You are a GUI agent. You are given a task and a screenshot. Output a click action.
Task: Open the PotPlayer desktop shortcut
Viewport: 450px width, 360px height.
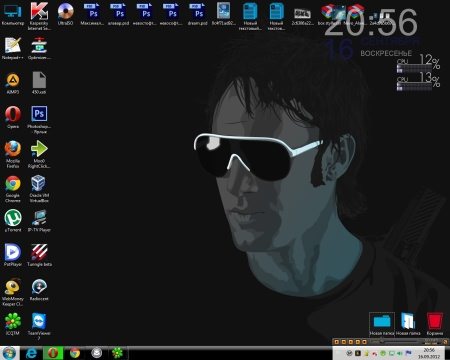(x=13, y=255)
